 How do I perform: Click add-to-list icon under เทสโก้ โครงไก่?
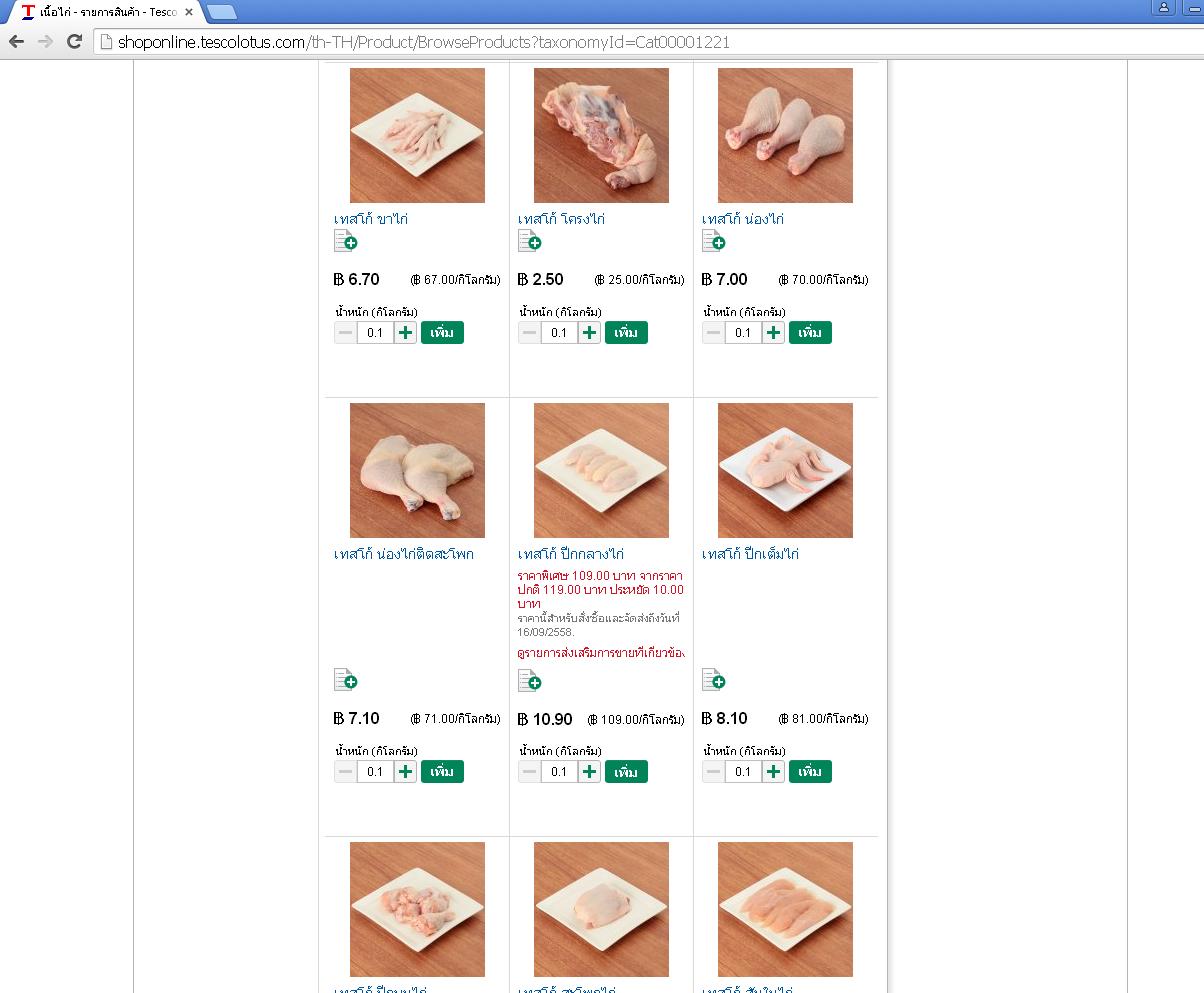[529, 241]
